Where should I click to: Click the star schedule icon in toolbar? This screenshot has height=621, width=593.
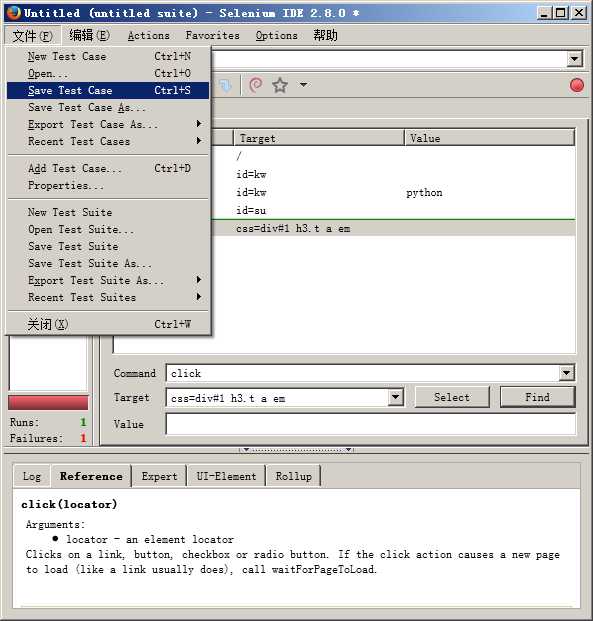pyautogui.click(x=280, y=85)
